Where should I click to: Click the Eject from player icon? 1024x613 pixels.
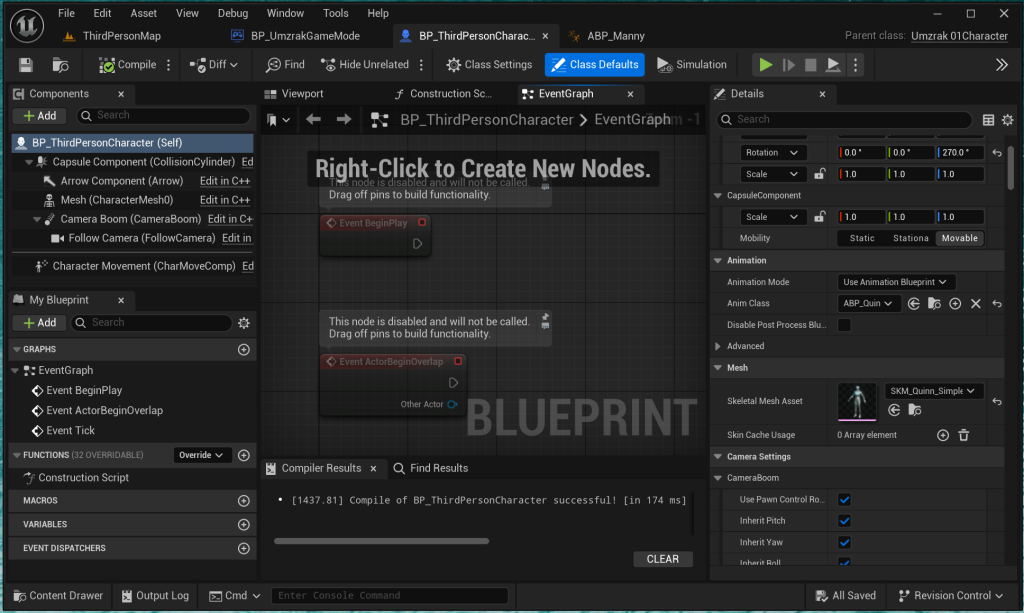pos(833,65)
